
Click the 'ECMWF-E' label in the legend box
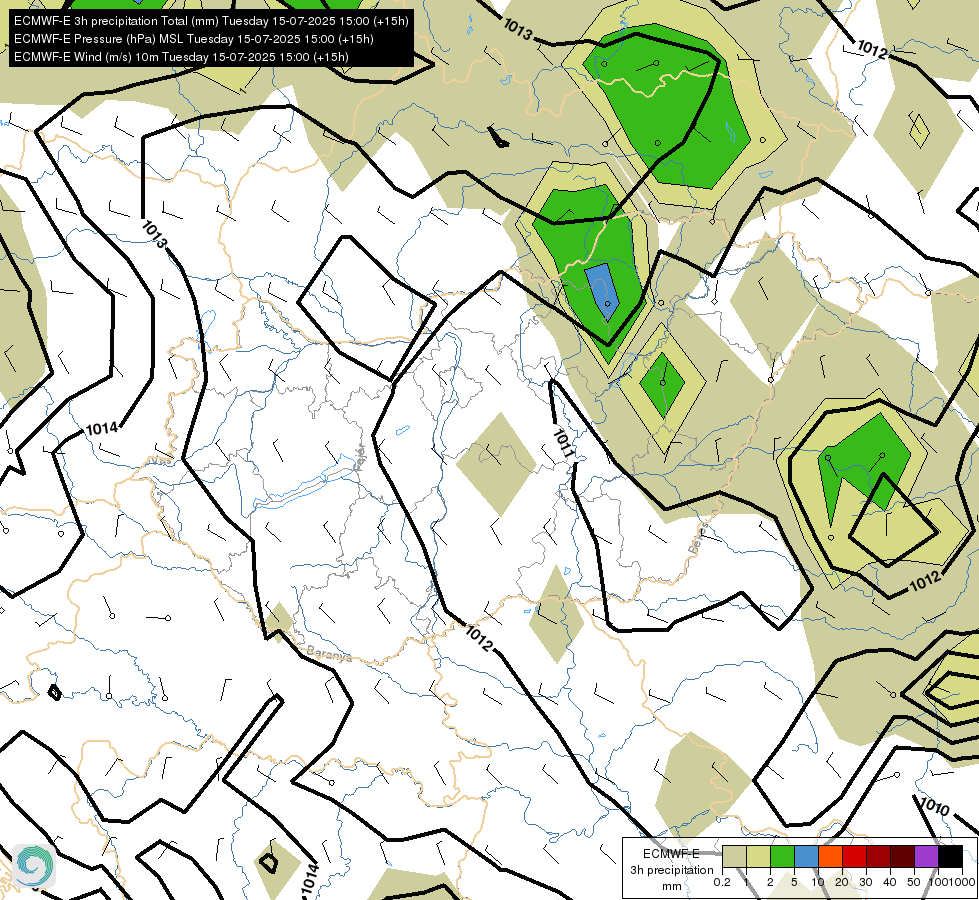(671, 854)
